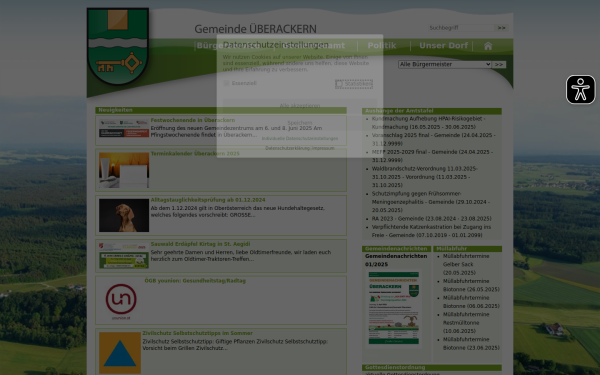The image size is (600, 375).
Task: Open Kundmachung Aufhebung HPAI-Risikogebiet notice
Action: (429, 123)
